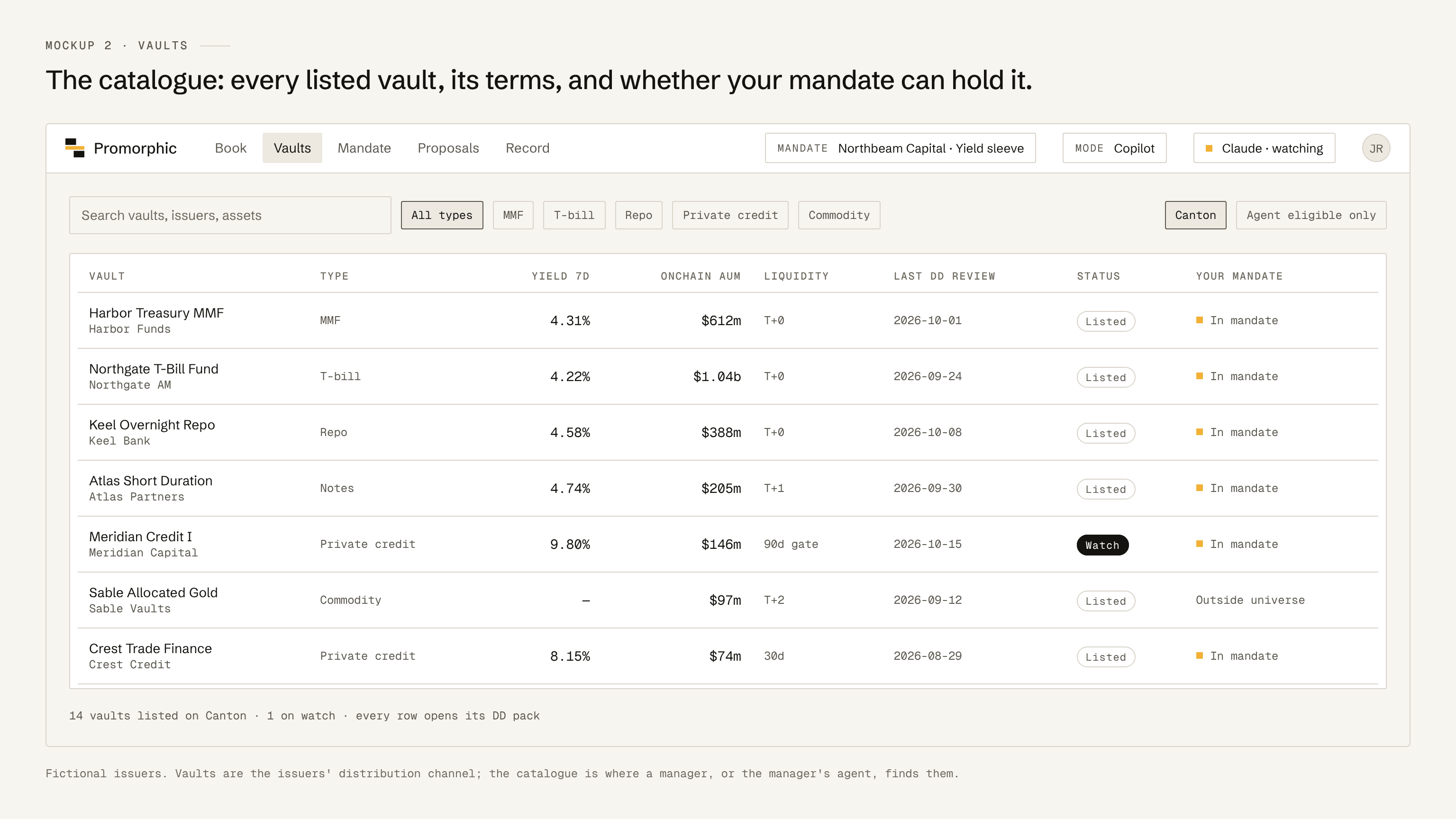1456x819 pixels.
Task: Open the Sable Allocated Gold vault
Action: pos(728,600)
